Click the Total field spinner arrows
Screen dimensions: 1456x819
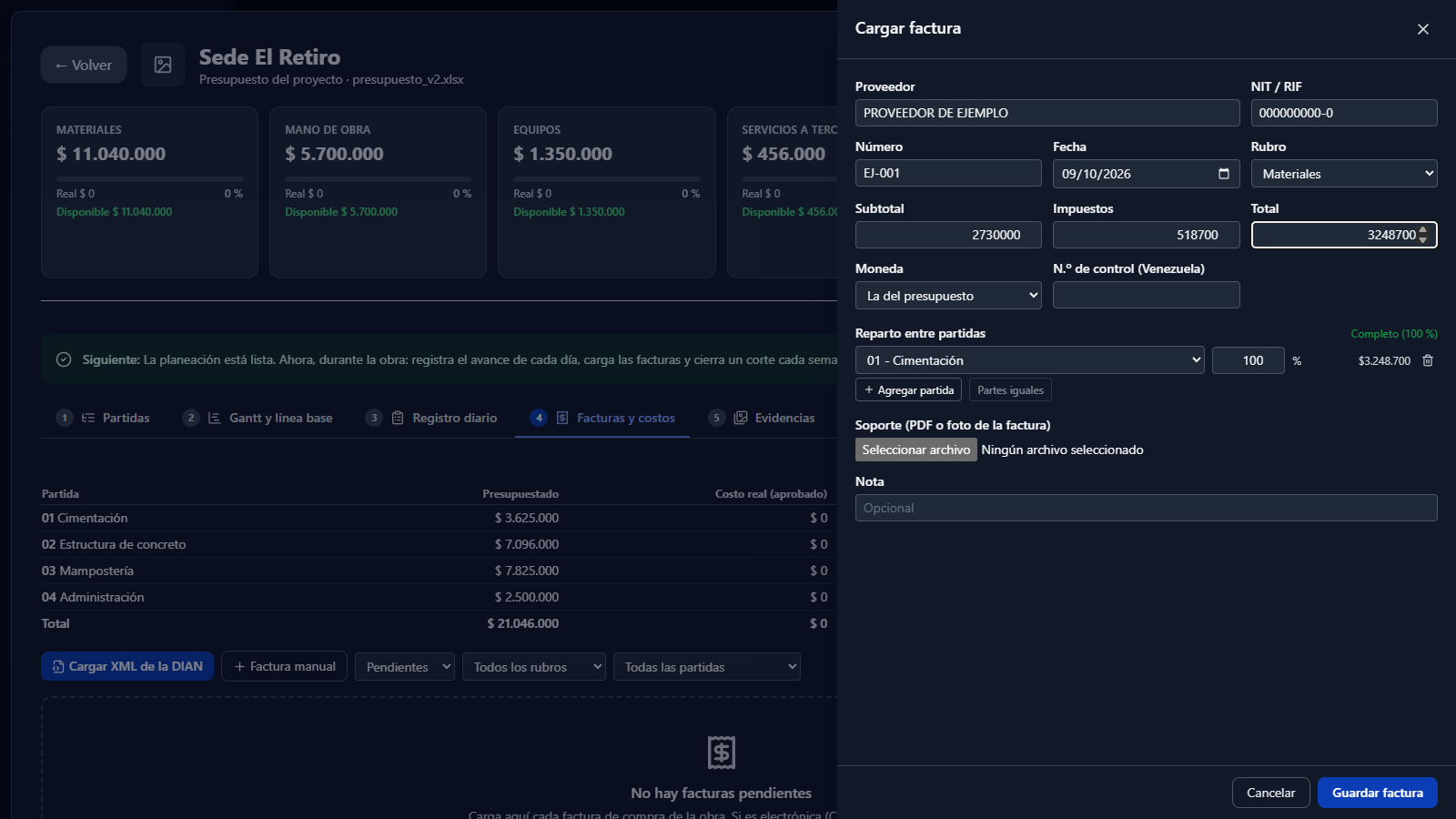coord(1423,235)
